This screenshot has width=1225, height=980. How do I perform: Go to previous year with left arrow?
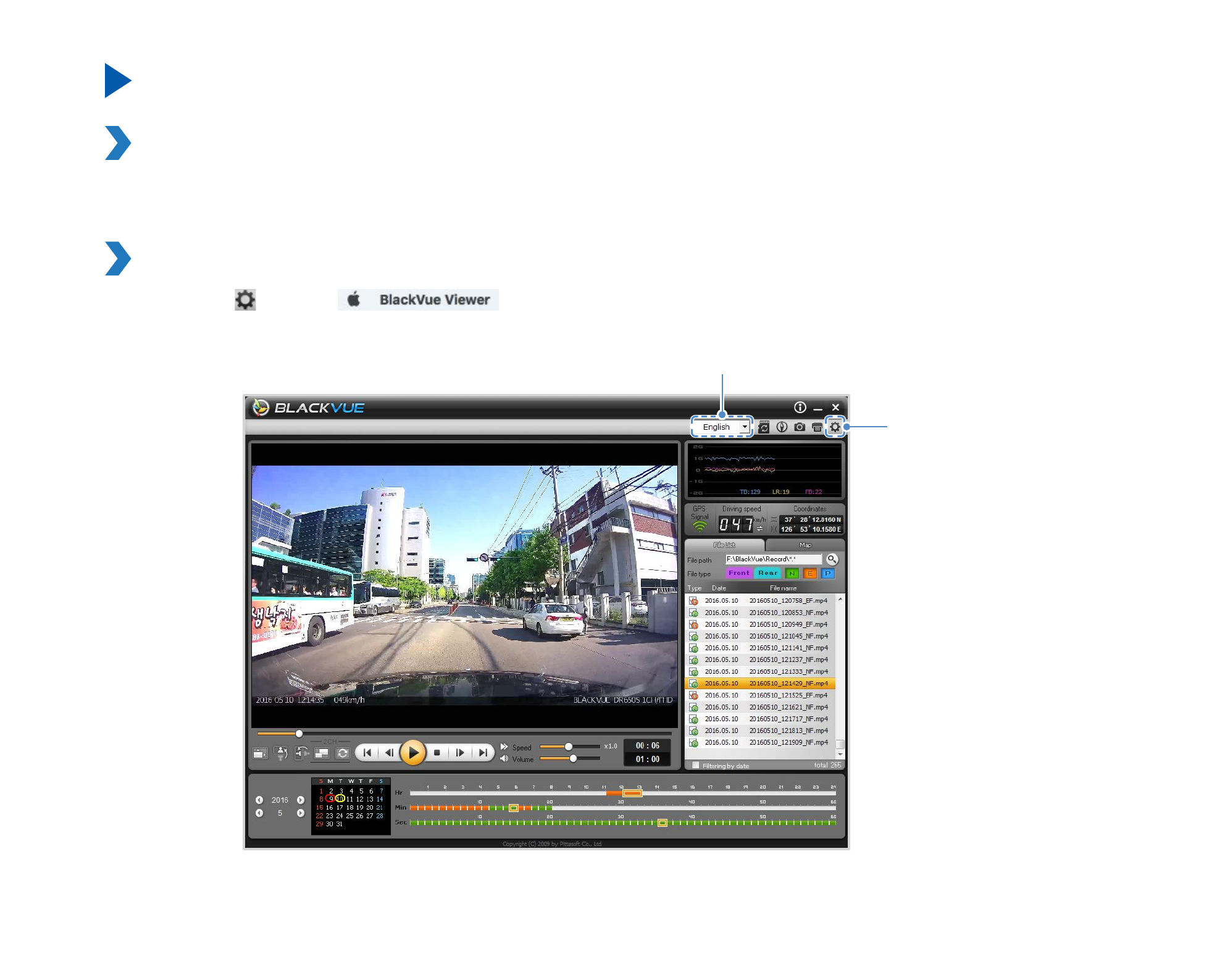(x=259, y=800)
